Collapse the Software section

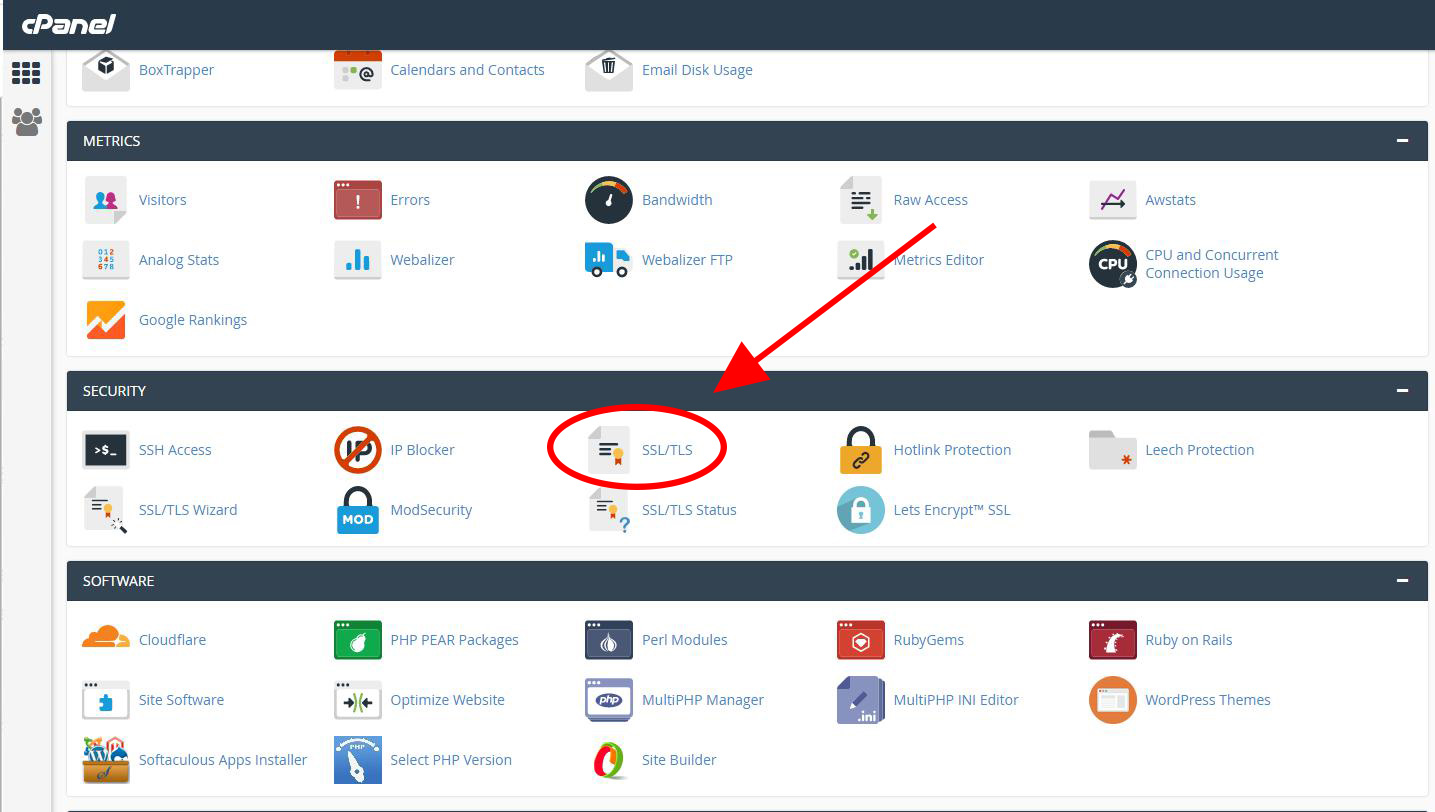tap(1403, 581)
